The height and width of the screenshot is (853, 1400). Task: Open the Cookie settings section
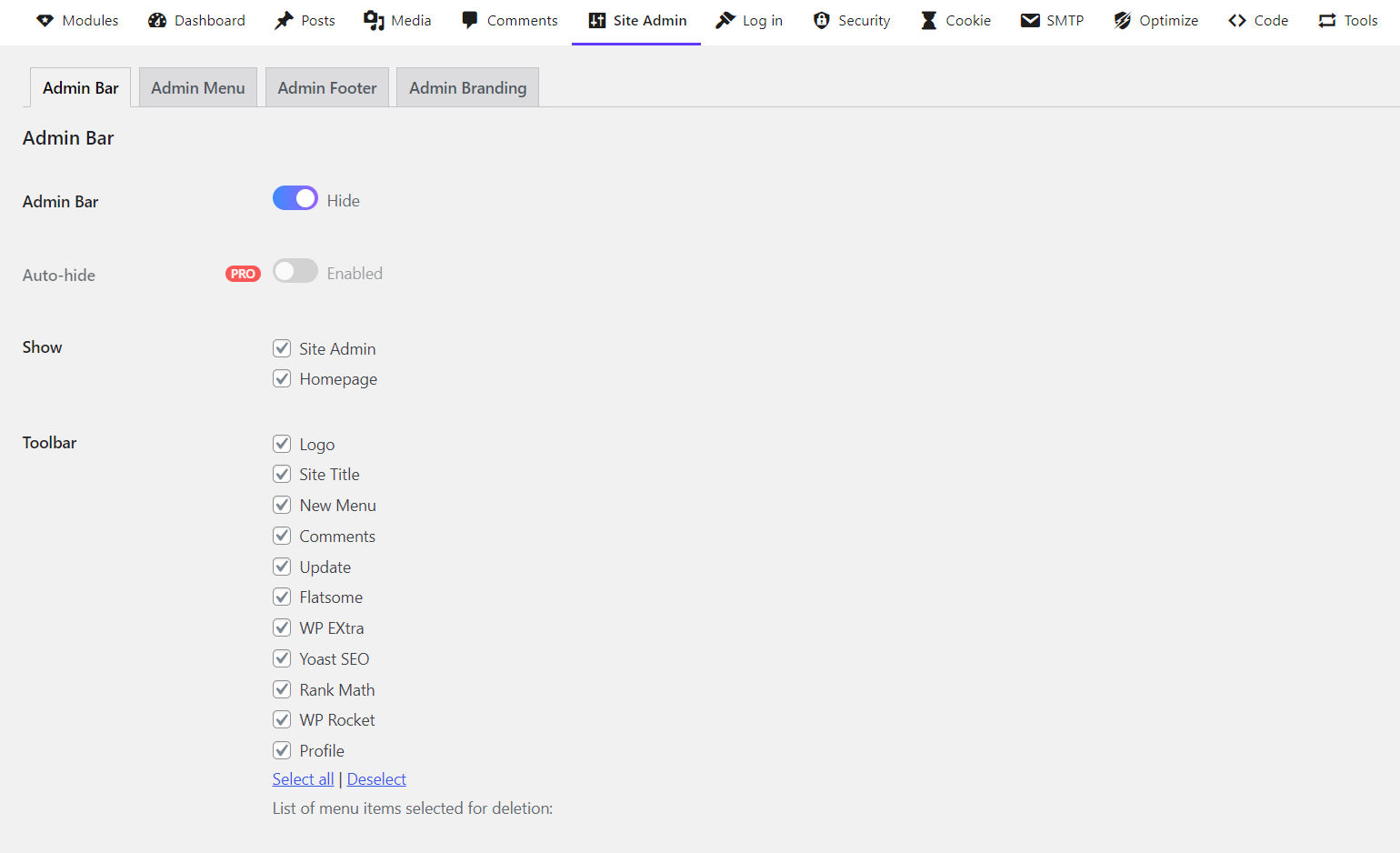(x=955, y=20)
